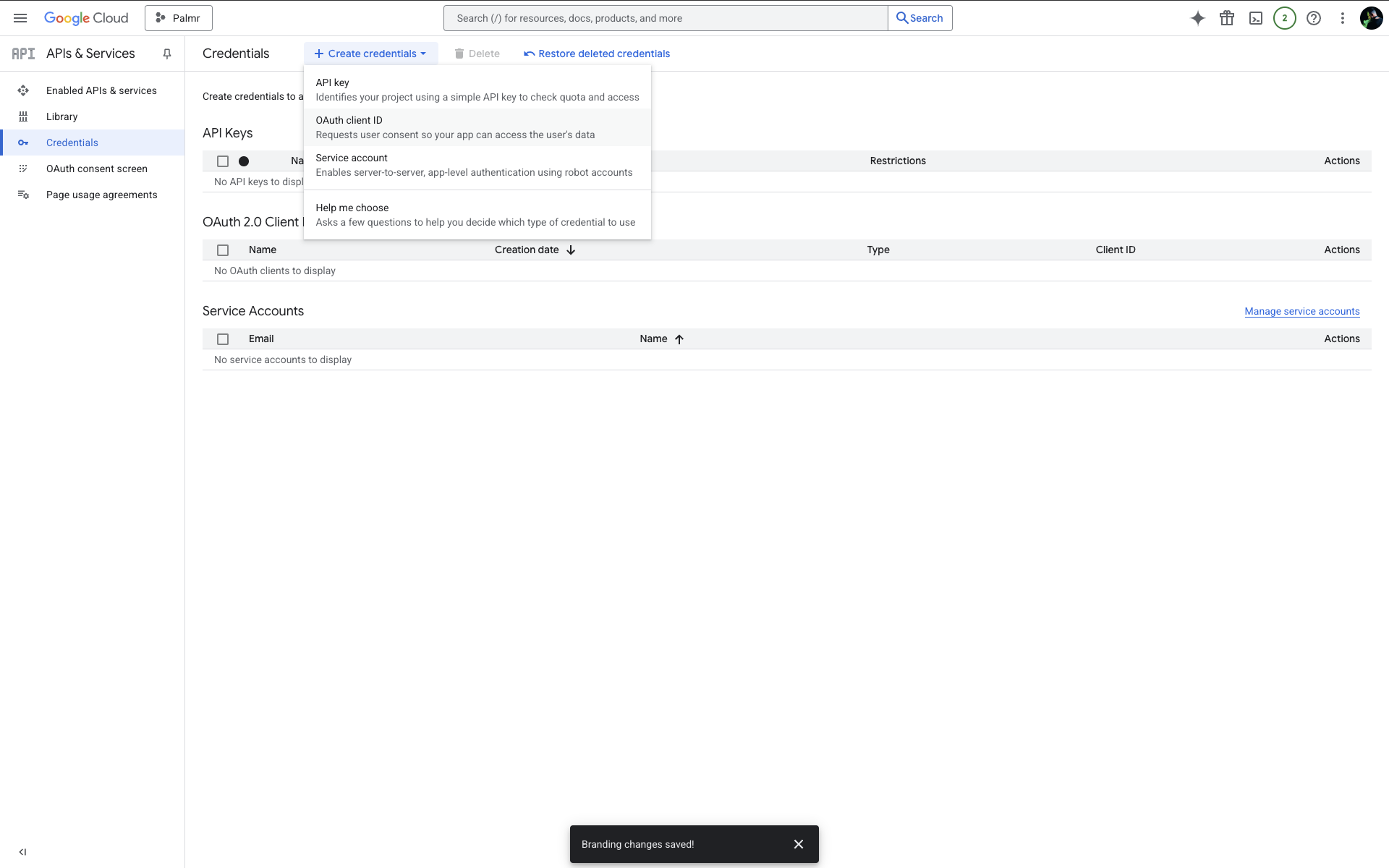
Task: Click the OAuth clients Name column header
Action: pos(263,250)
